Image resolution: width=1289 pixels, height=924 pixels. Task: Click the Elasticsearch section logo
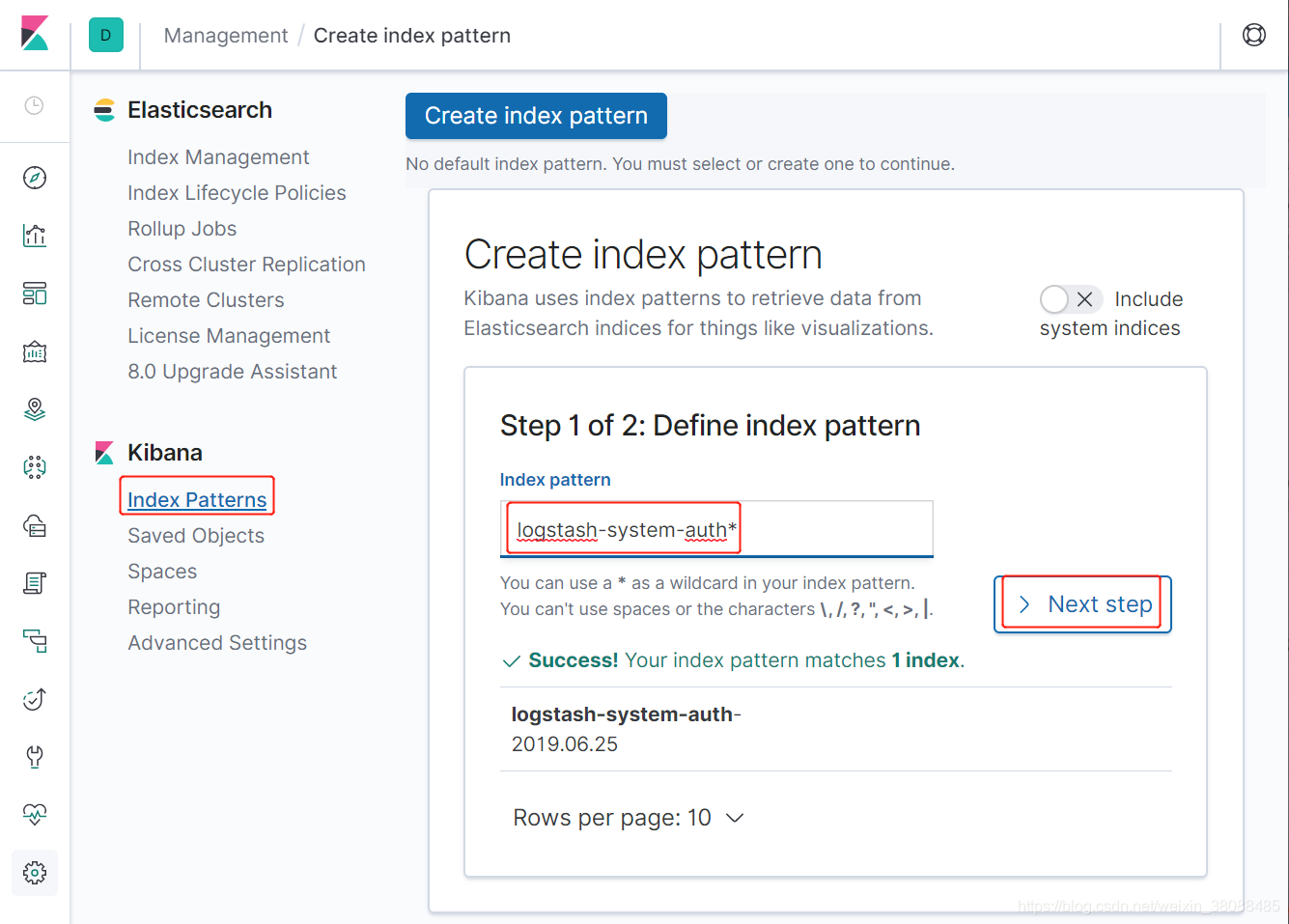click(x=104, y=110)
